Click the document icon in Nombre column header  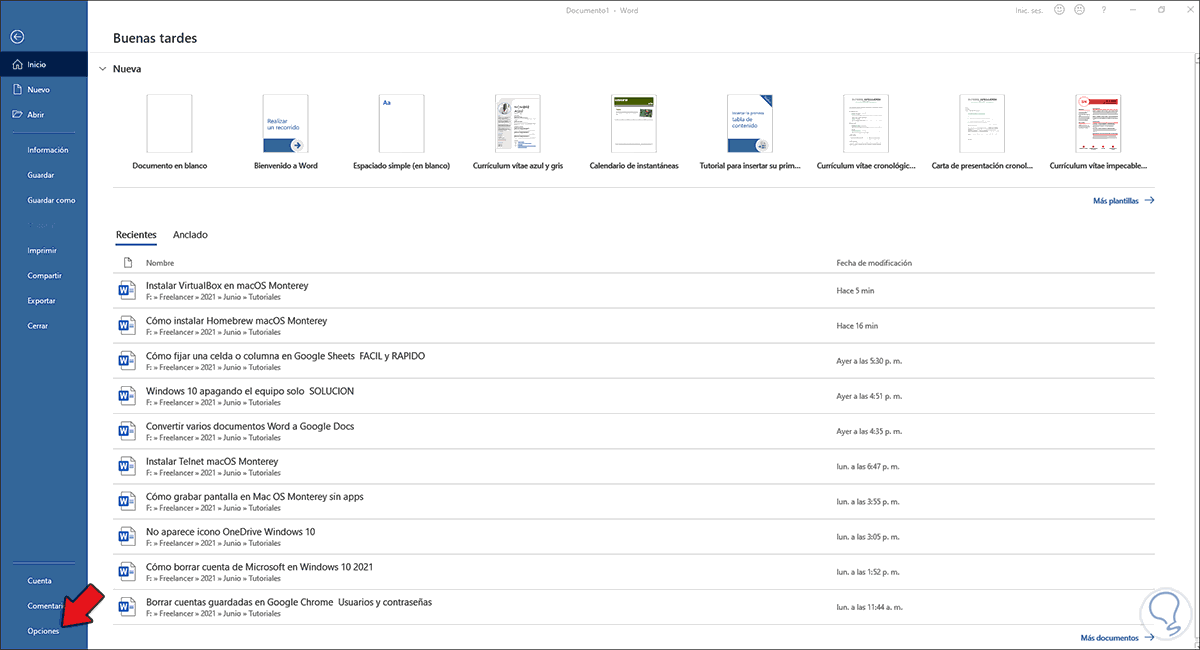click(x=127, y=263)
